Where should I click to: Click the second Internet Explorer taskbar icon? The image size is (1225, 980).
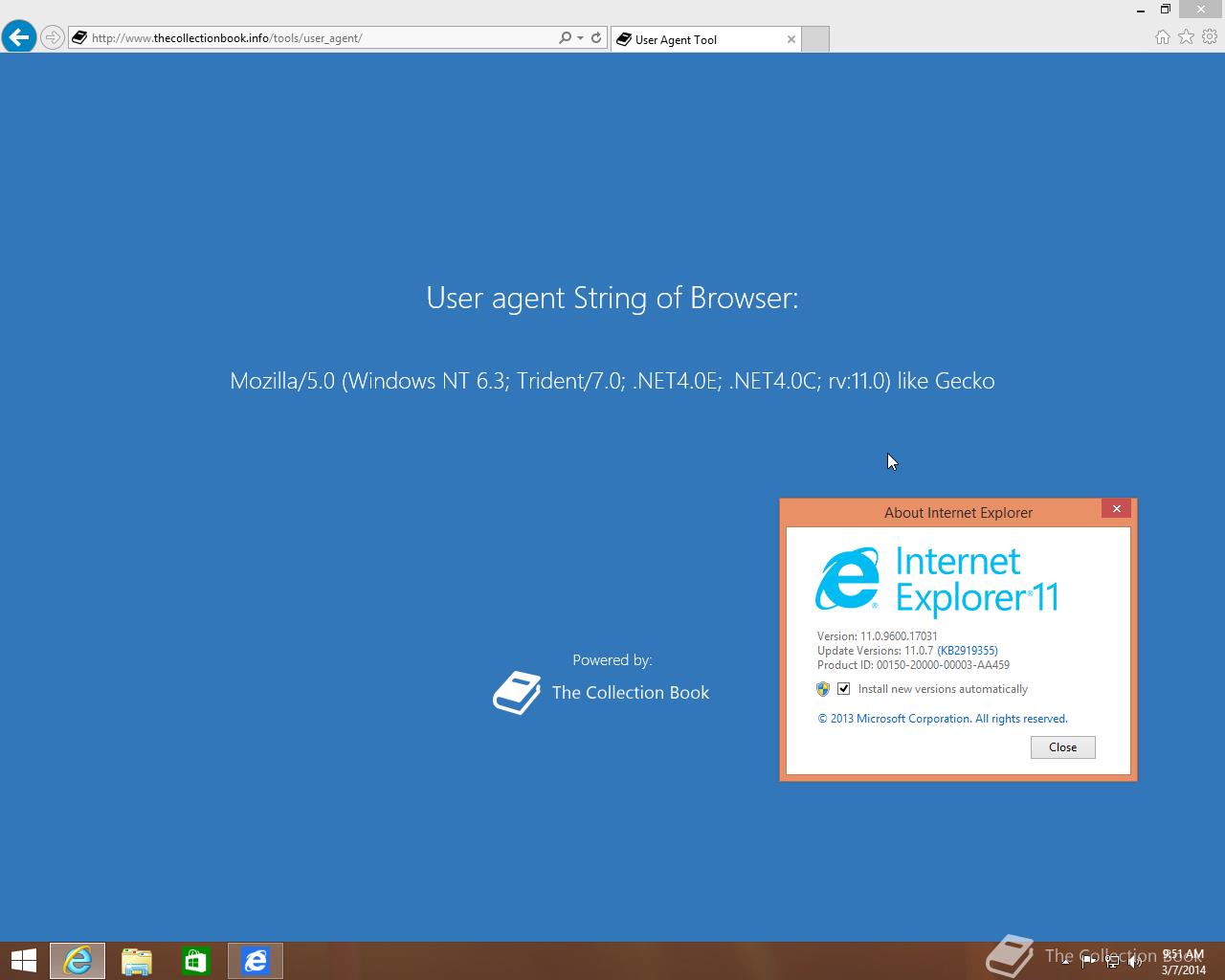[256, 961]
